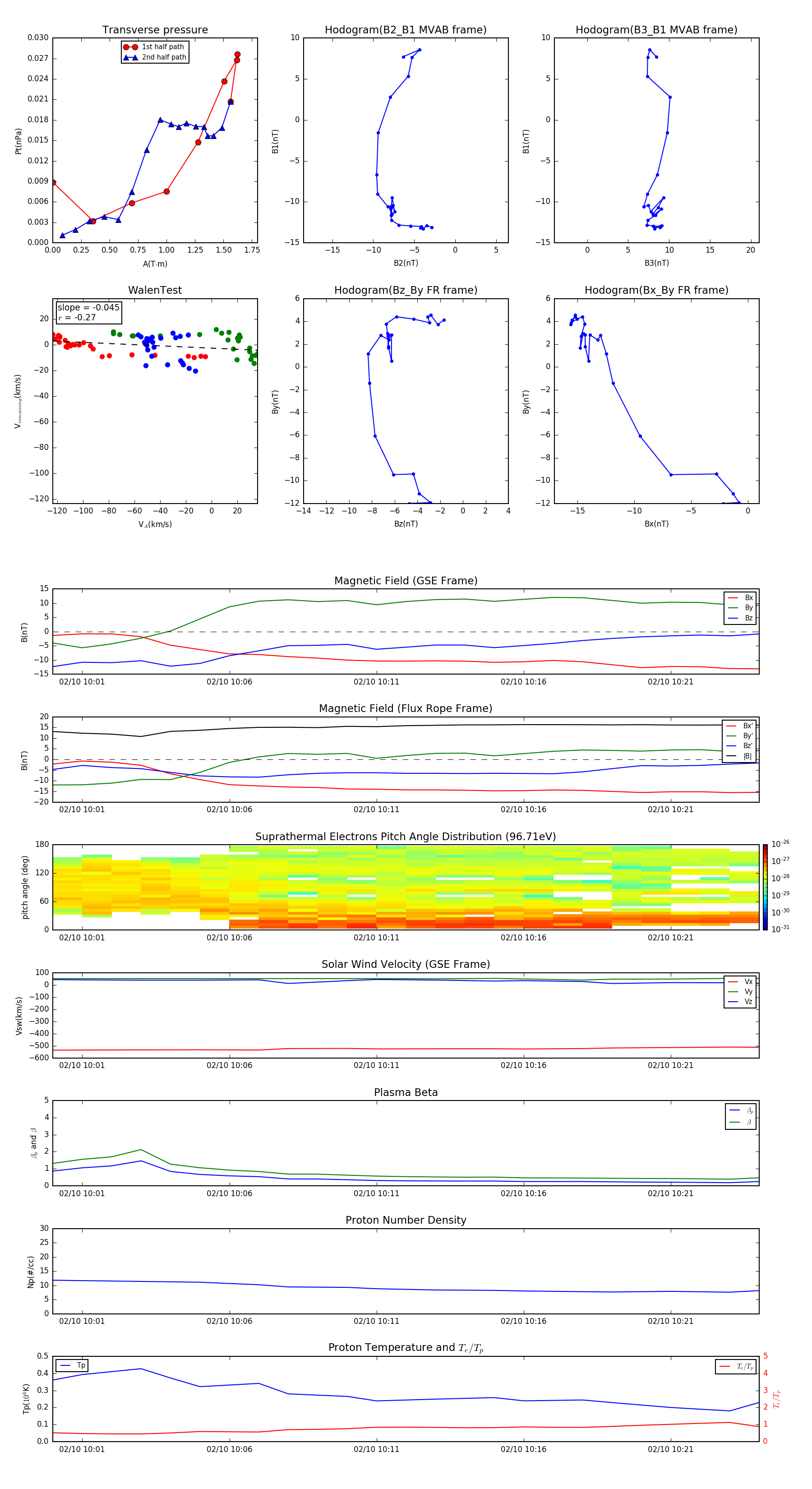This screenshot has width=812, height=1489.
Task: Click the 'B3(nT)' x-axis label
Action: 656,263
